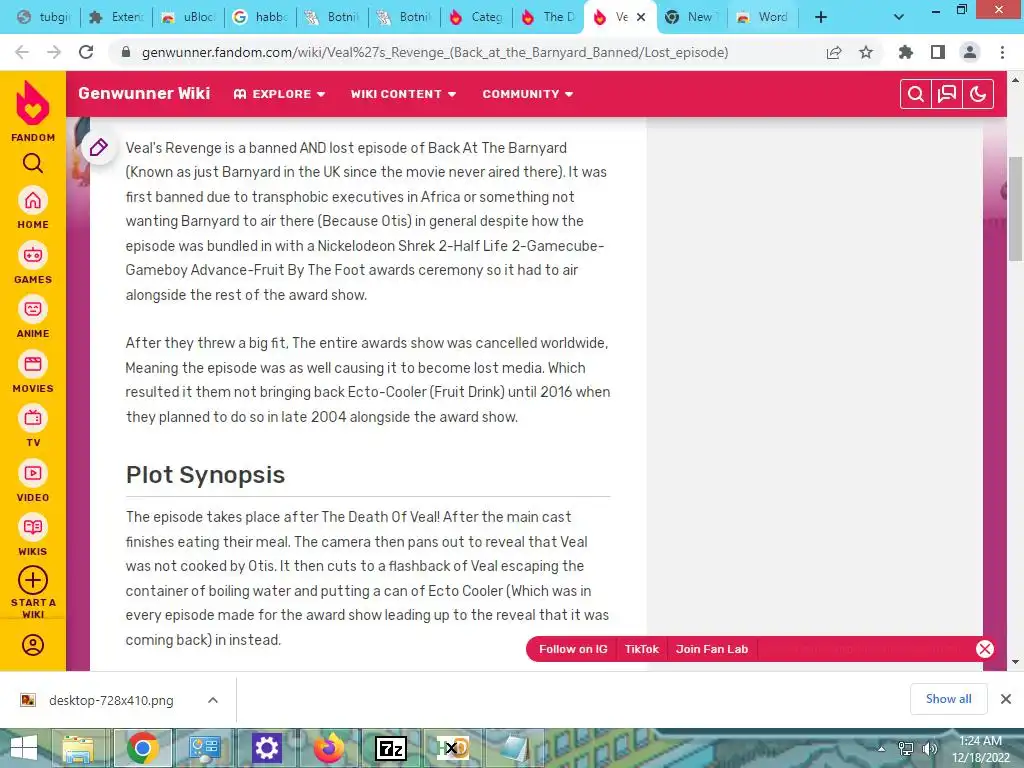Screen dimensions: 1024x768
Task: Open the user profile icon in the sidebar
Action: [33, 645]
